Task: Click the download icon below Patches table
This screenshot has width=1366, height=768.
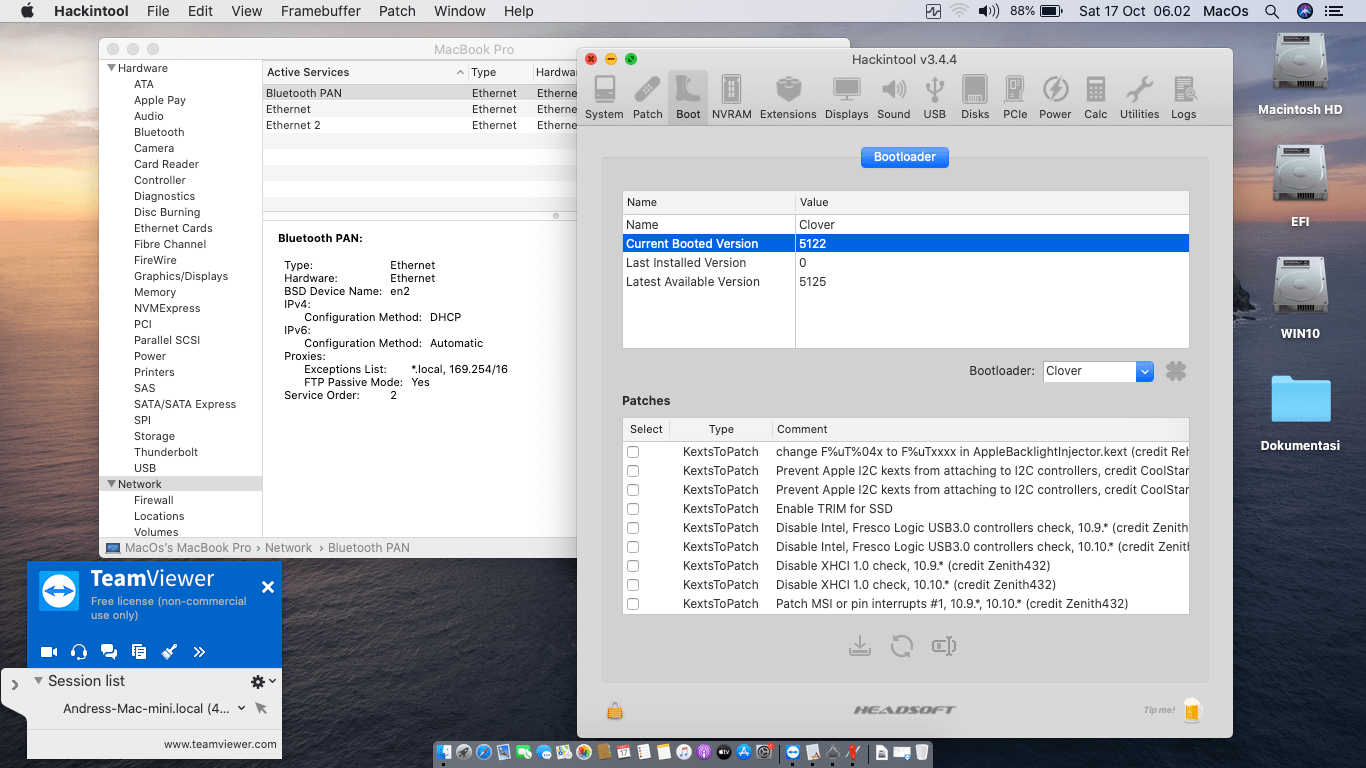Action: click(860, 646)
